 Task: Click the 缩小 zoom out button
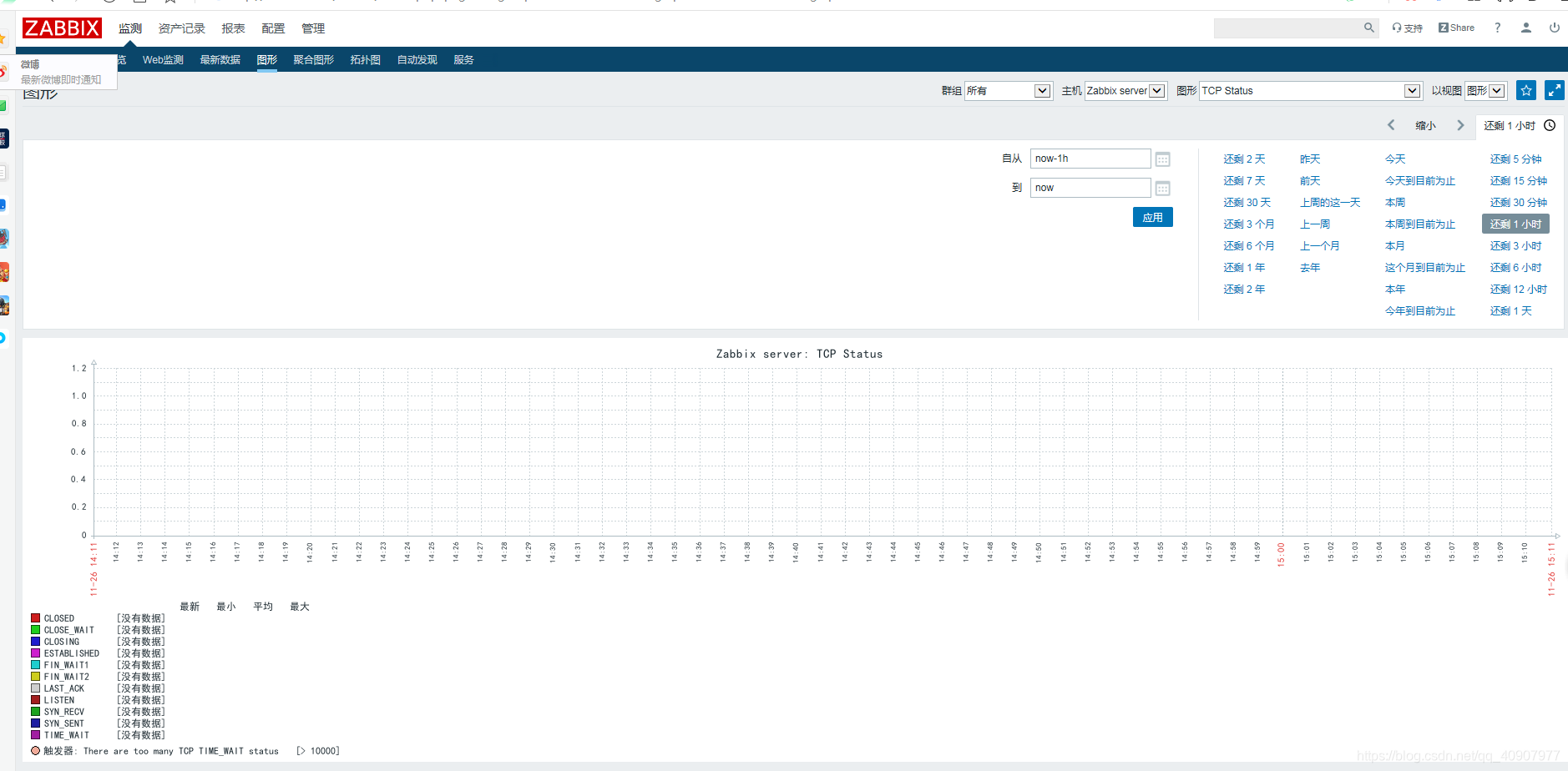coord(1426,126)
